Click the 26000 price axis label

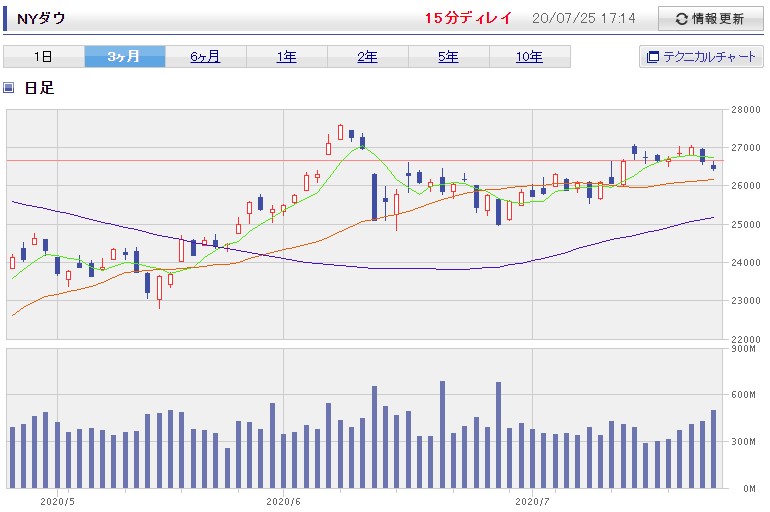pos(746,186)
